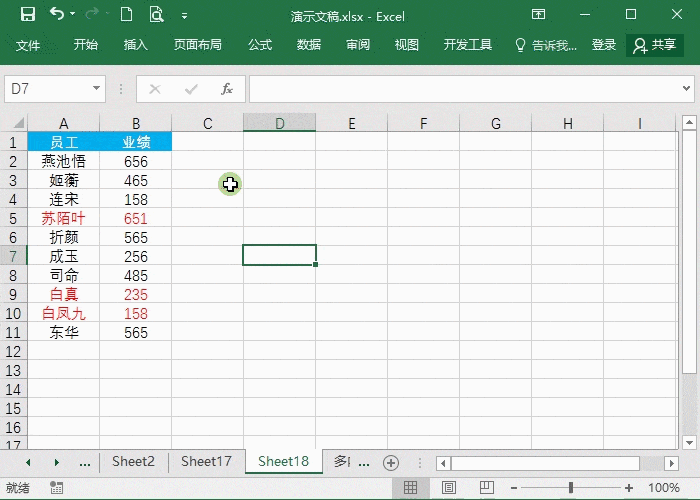Select cell with header 业绩
This screenshot has width=700, height=500.
[136, 142]
